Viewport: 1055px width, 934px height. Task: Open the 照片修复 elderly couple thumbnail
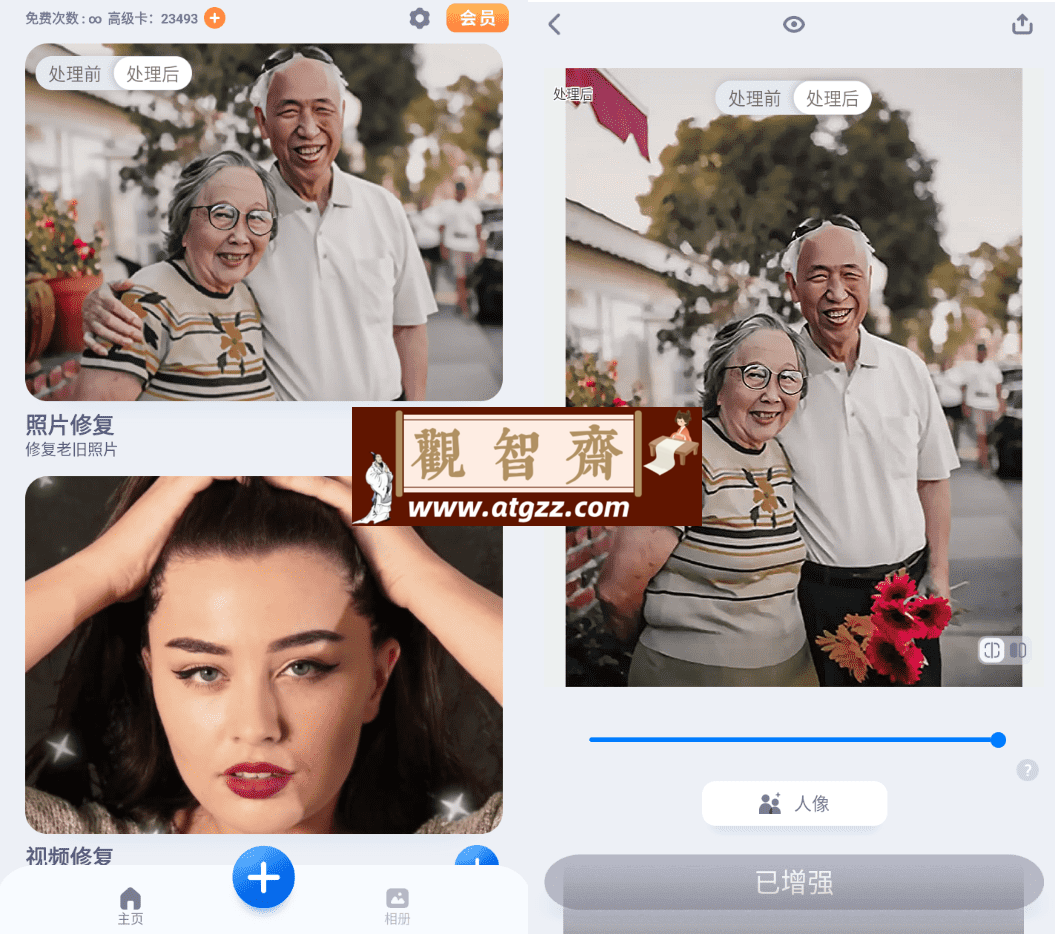pyautogui.click(x=264, y=222)
